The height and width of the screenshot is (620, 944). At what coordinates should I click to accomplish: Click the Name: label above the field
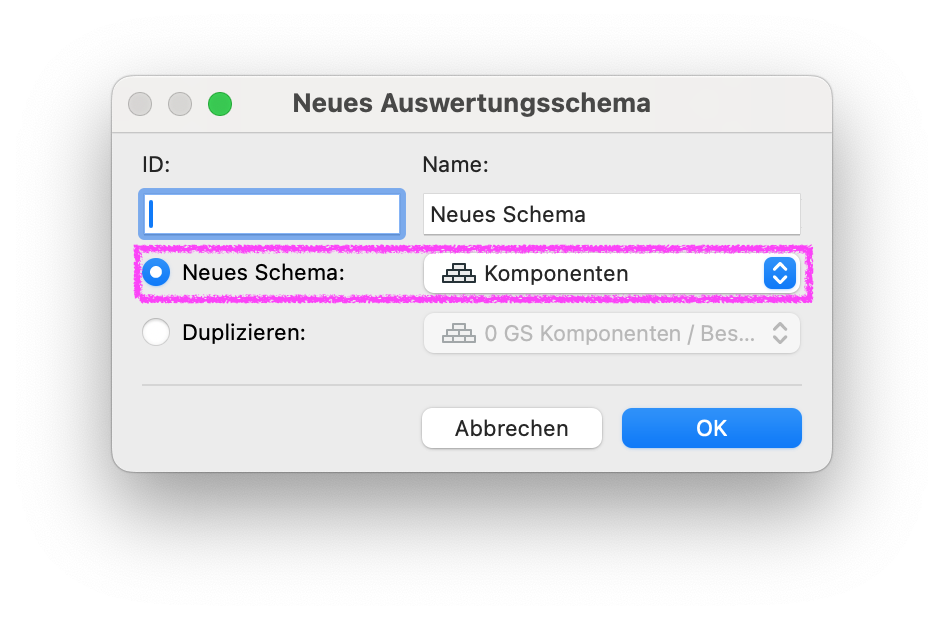tap(455, 164)
